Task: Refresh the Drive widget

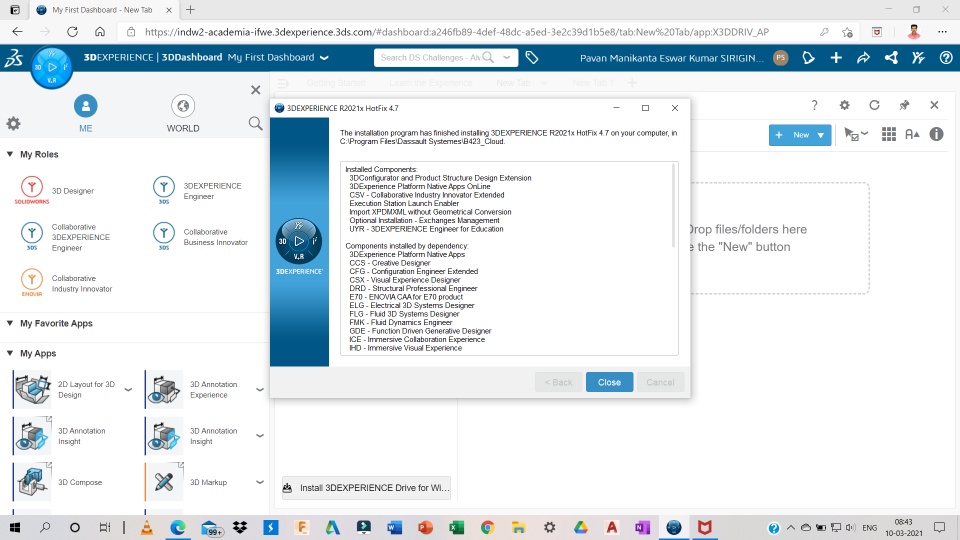Action: [874, 105]
